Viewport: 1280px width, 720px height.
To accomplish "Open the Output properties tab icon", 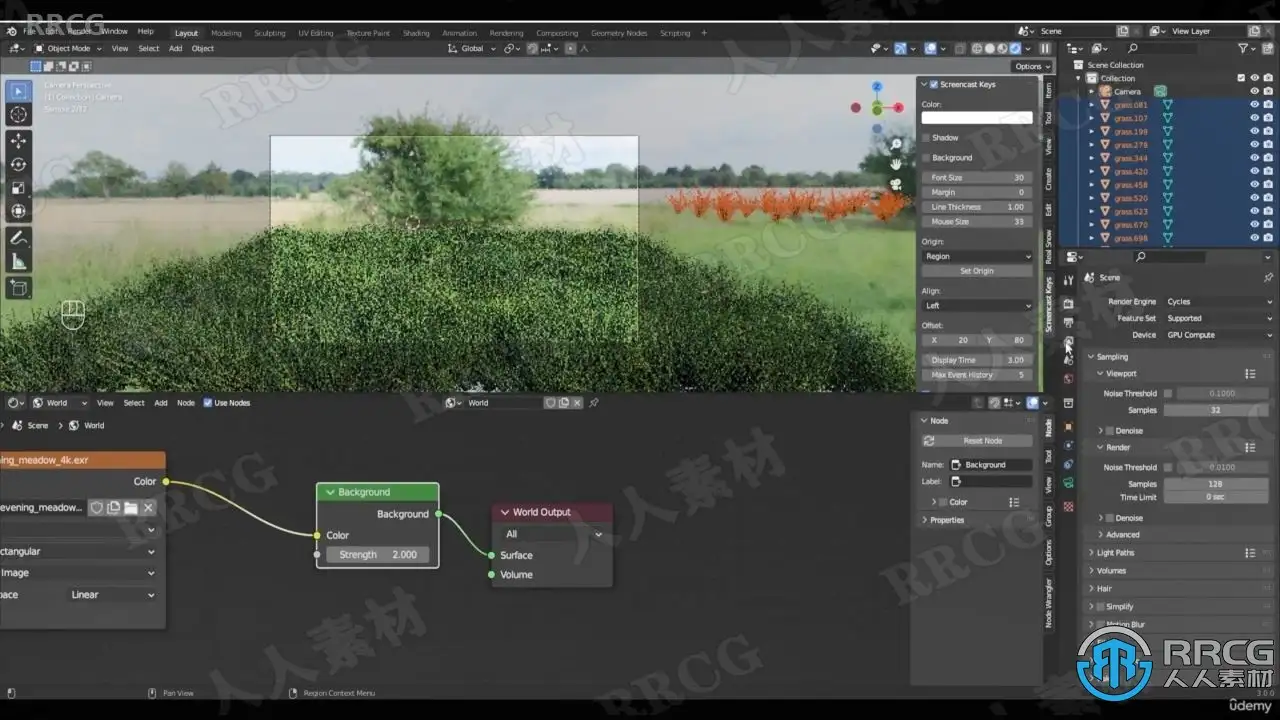I will point(1069,322).
